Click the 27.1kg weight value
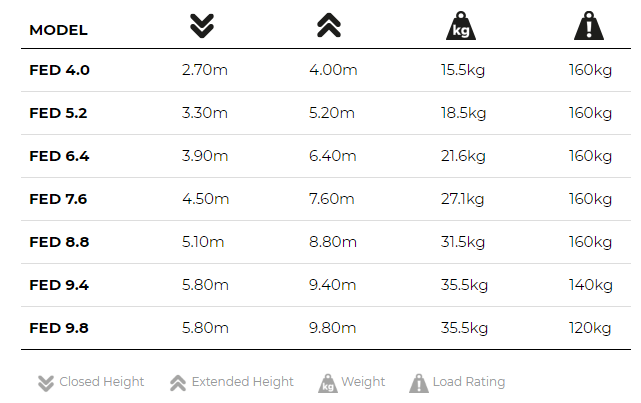This screenshot has height=403, width=641. (x=462, y=199)
